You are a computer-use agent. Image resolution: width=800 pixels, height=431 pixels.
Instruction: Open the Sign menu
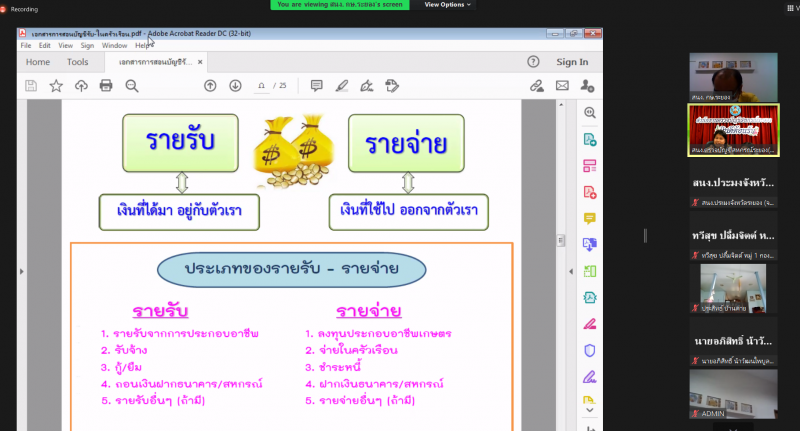87,45
